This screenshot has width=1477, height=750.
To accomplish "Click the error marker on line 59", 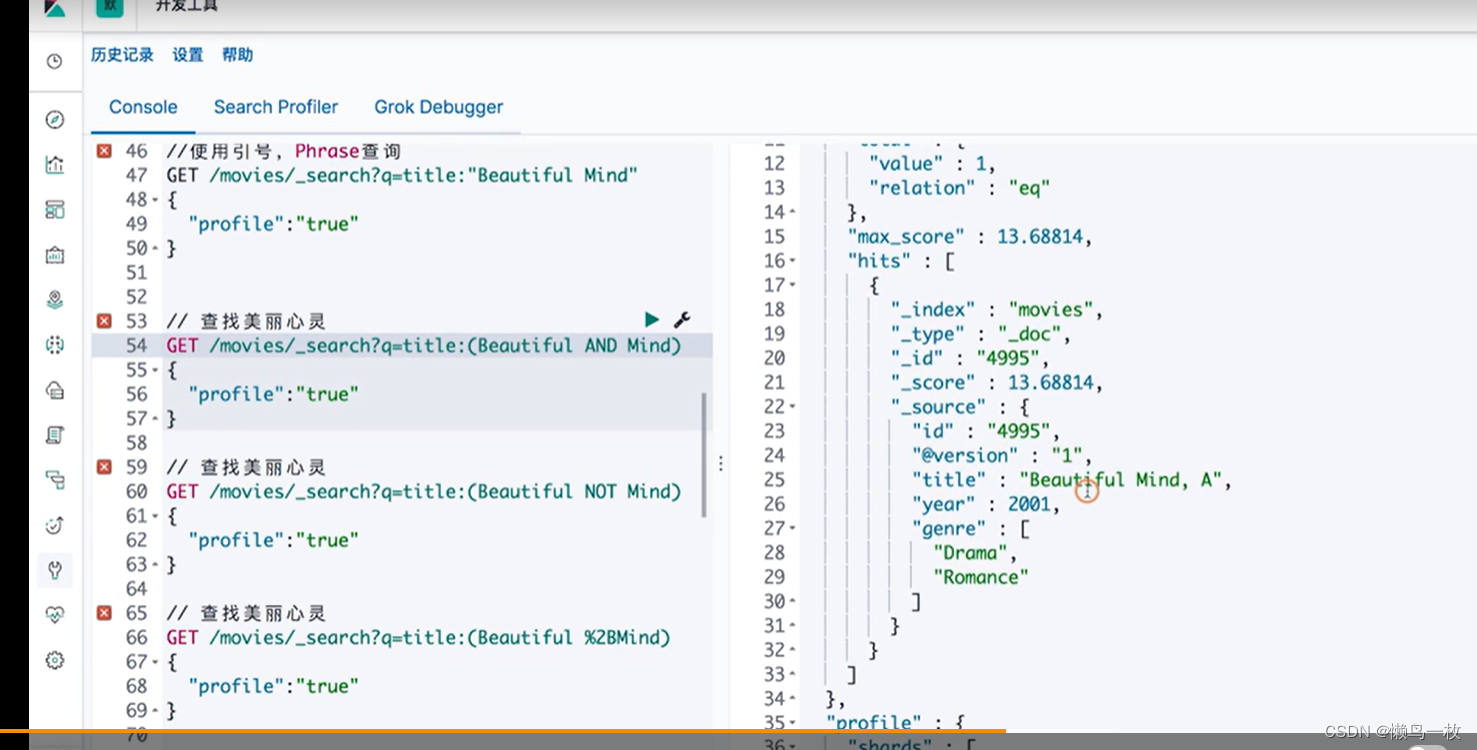I will pyautogui.click(x=104, y=467).
